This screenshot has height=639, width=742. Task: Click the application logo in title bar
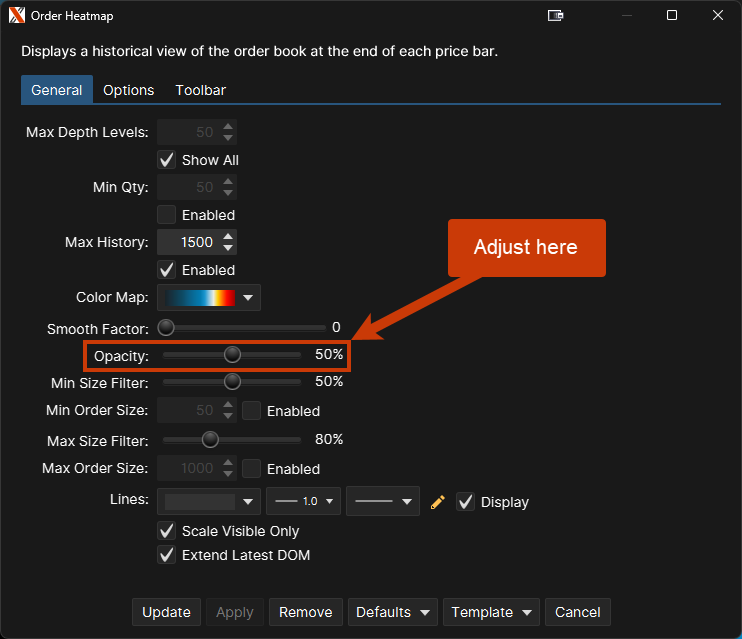pyautogui.click(x=17, y=15)
